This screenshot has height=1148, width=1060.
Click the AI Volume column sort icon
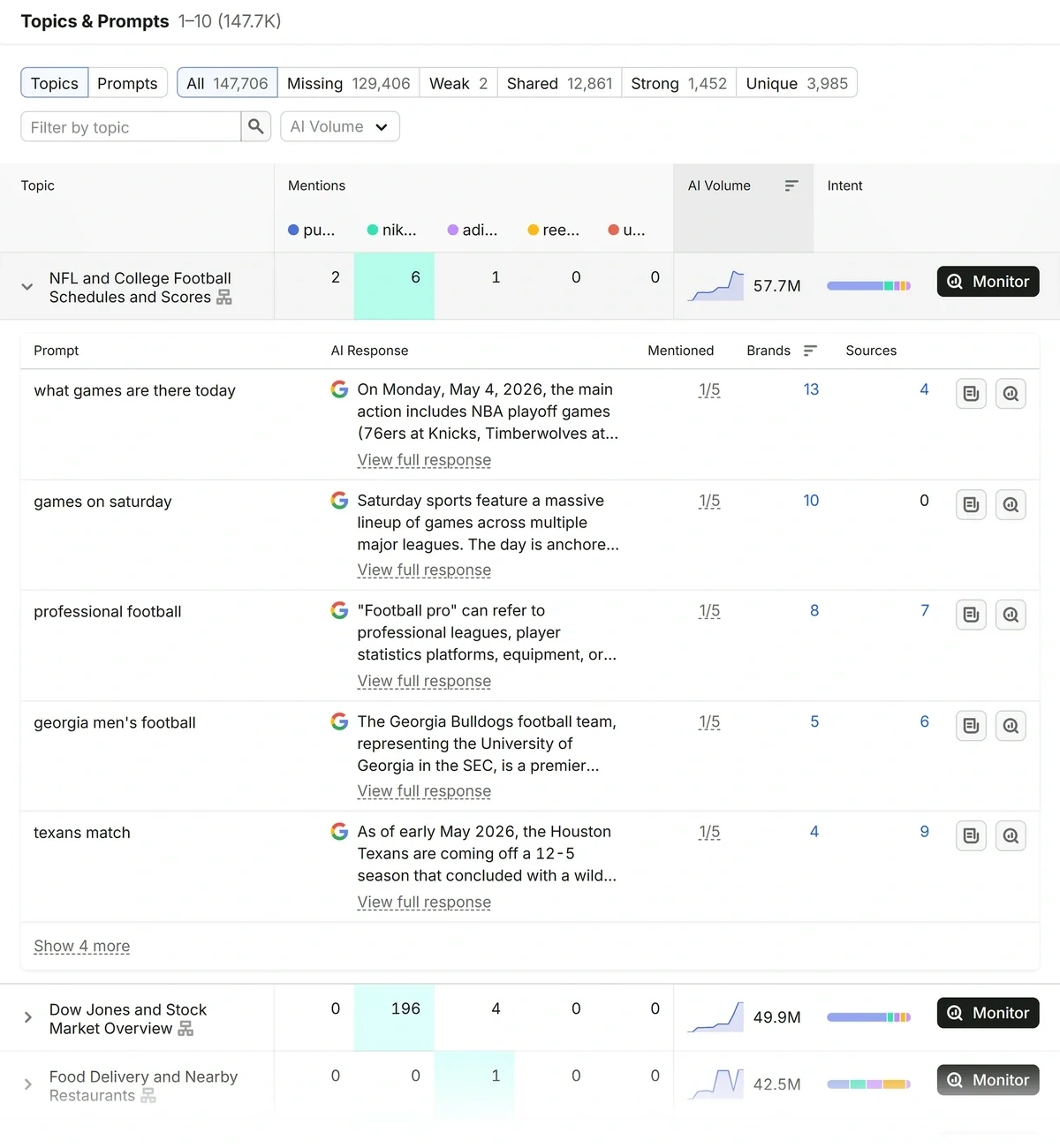click(791, 185)
